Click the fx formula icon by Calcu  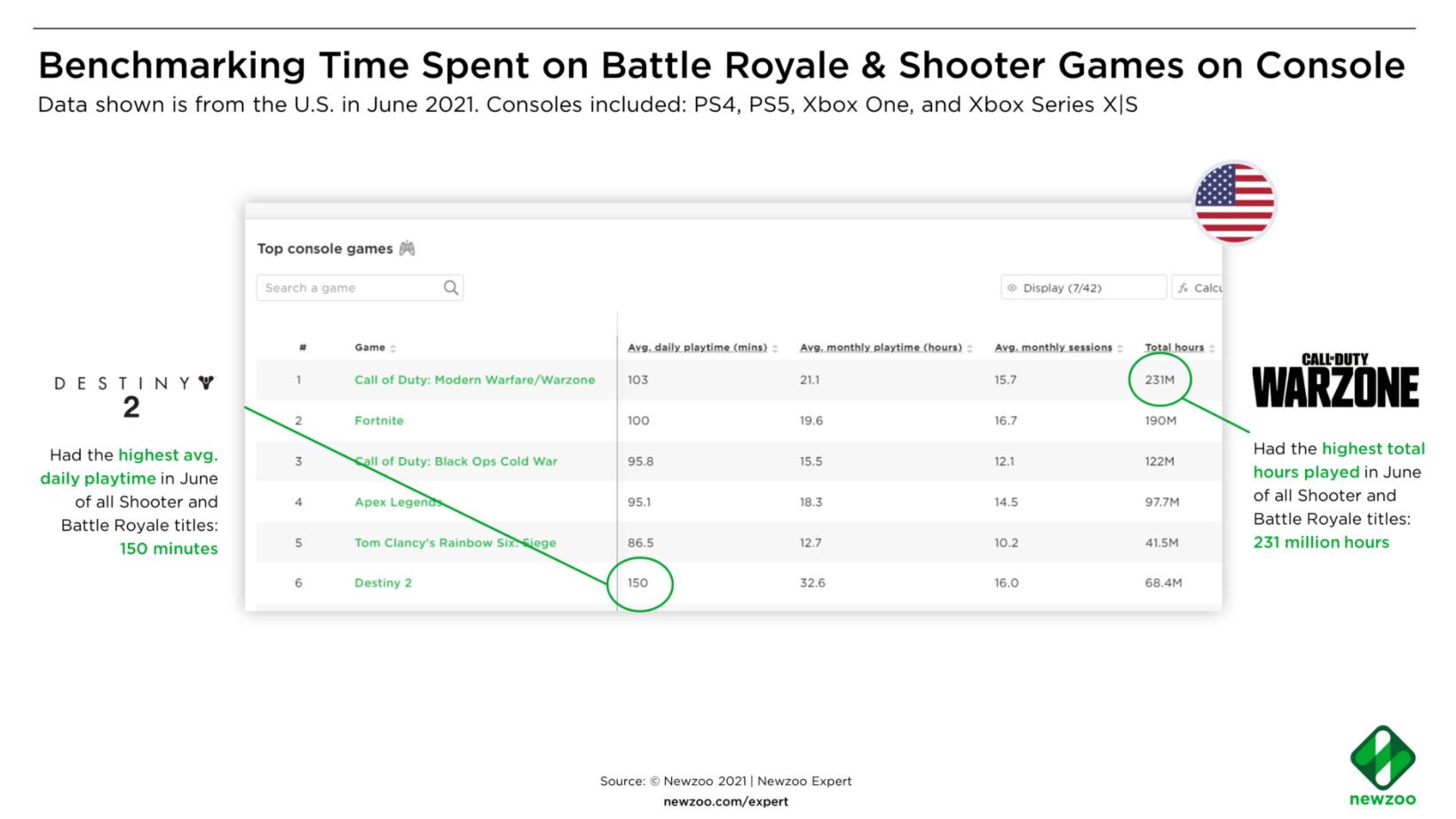coord(1183,287)
